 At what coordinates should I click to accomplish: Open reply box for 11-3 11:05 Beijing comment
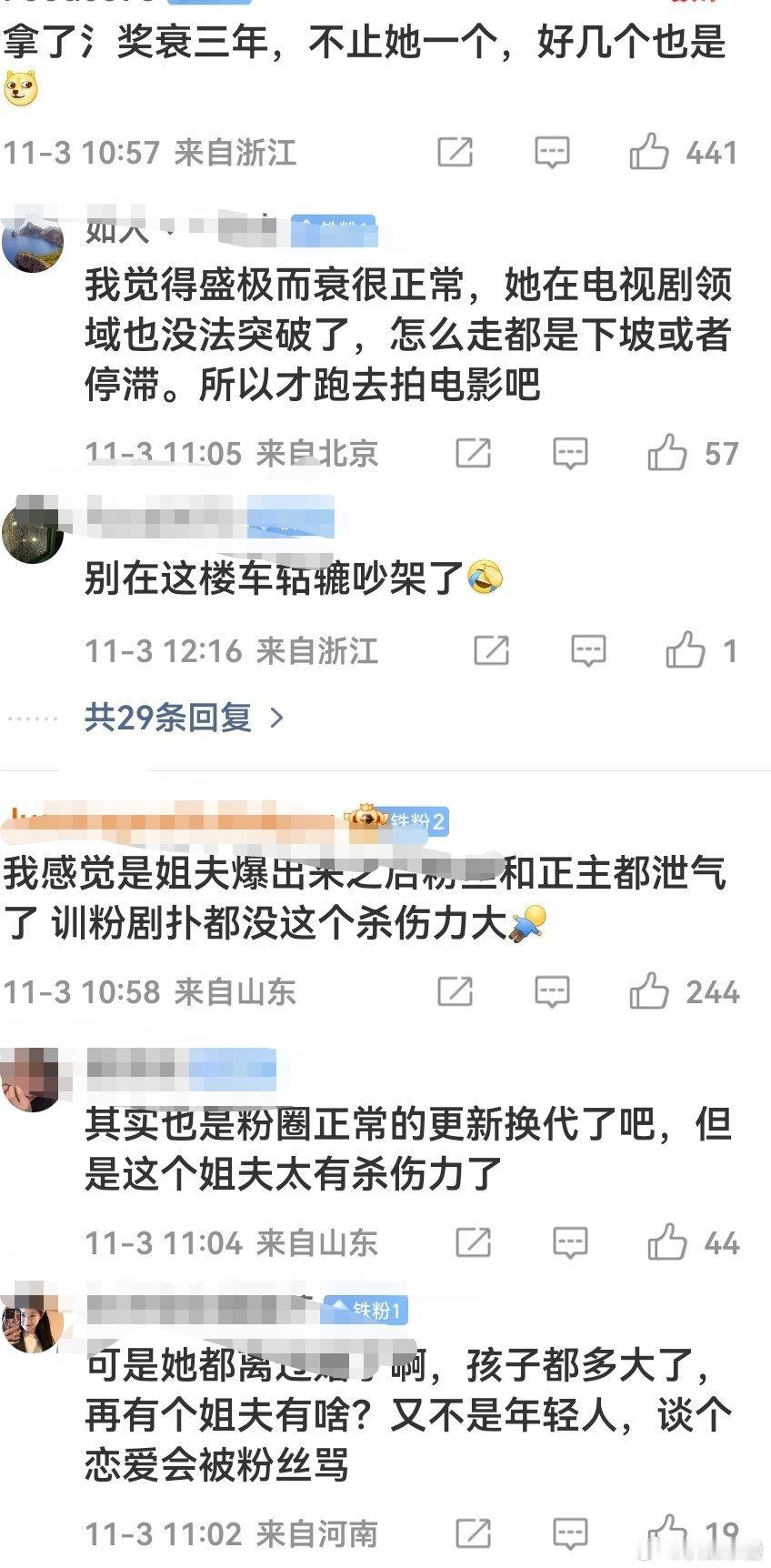tap(570, 452)
